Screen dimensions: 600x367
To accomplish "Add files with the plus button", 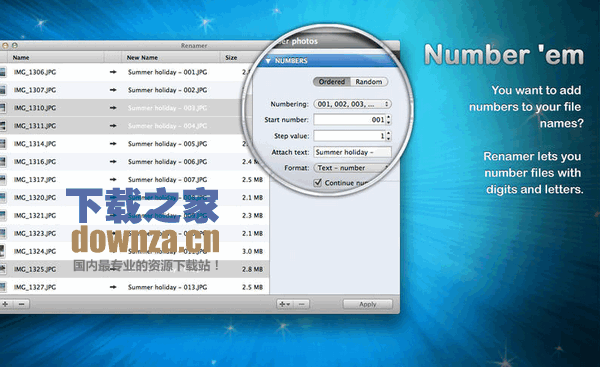I will [x=5, y=304].
